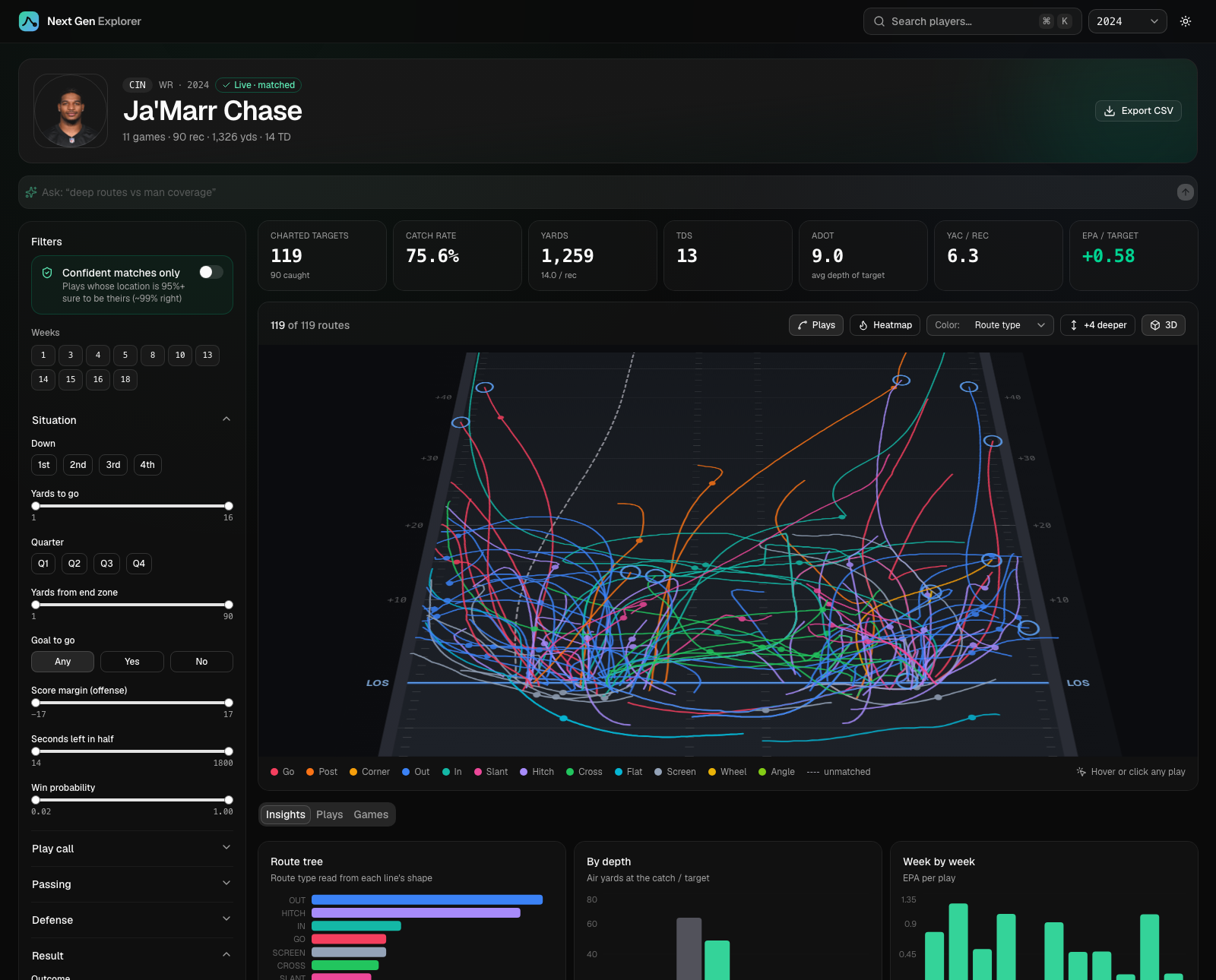This screenshot has width=1216, height=980.
Task: Select week 18 filter chip
Action: [x=125, y=380]
